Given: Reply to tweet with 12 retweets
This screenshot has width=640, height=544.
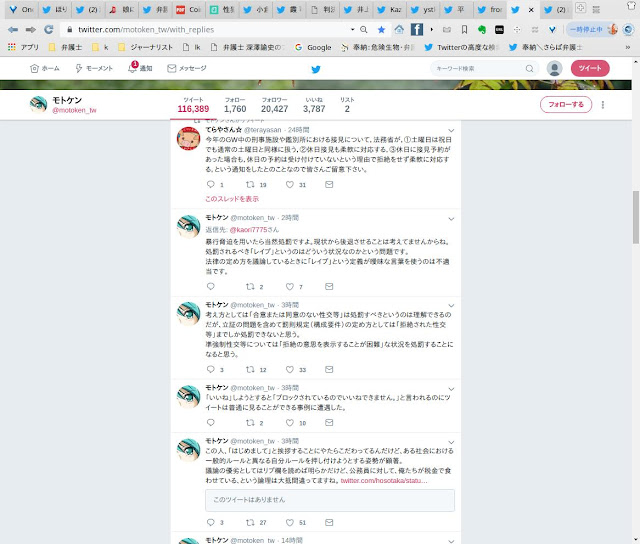Looking at the screenshot, I should click(211, 369).
